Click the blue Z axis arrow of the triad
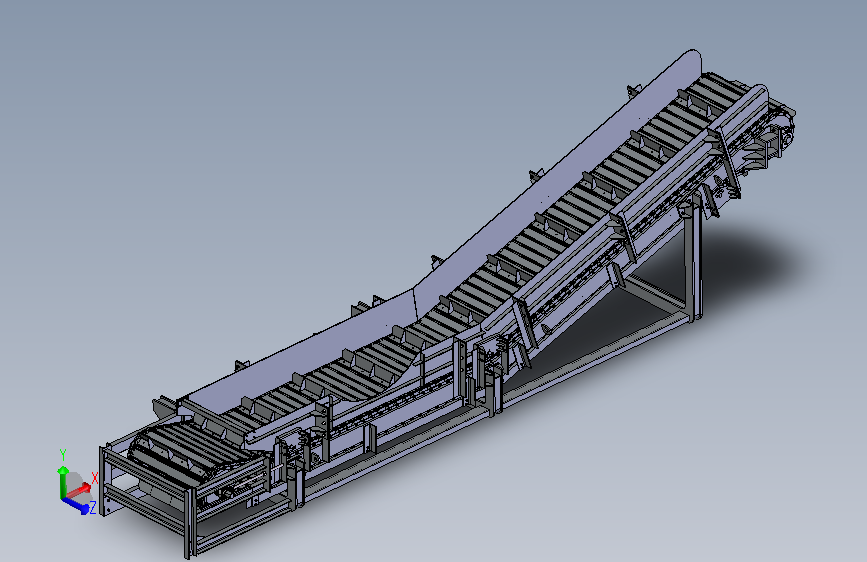 pos(76,505)
